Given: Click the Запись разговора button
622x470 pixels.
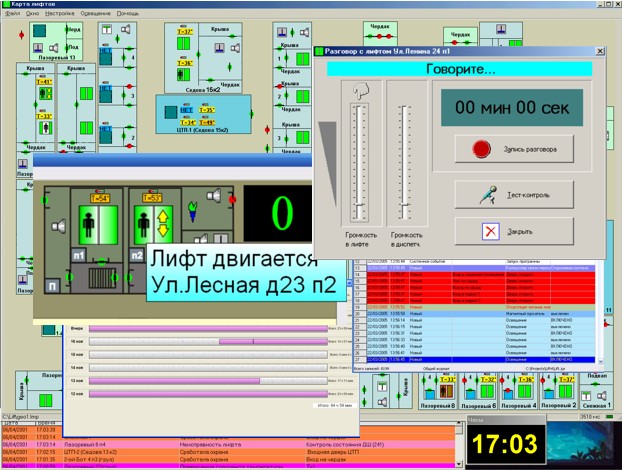Looking at the screenshot, I should [513, 149].
